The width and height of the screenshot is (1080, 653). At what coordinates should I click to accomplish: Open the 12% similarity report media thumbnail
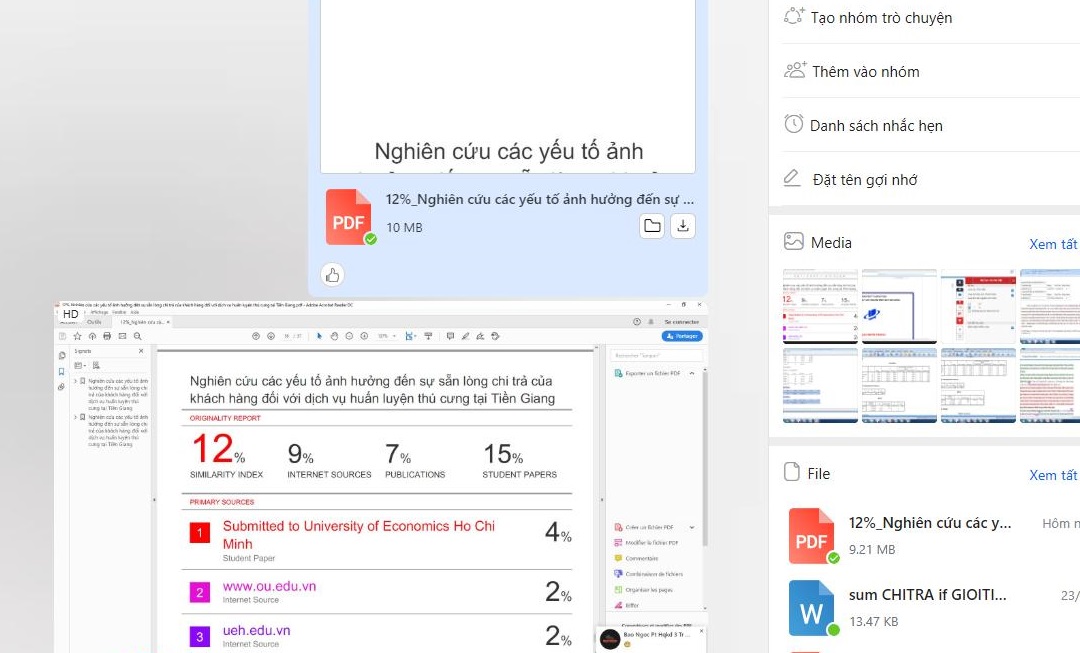(x=820, y=307)
